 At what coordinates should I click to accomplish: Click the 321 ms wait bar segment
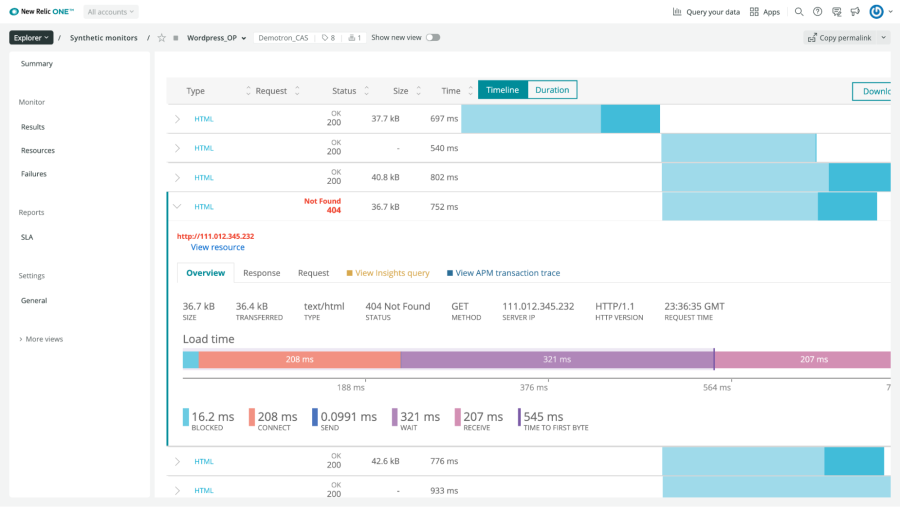click(x=557, y=359)
